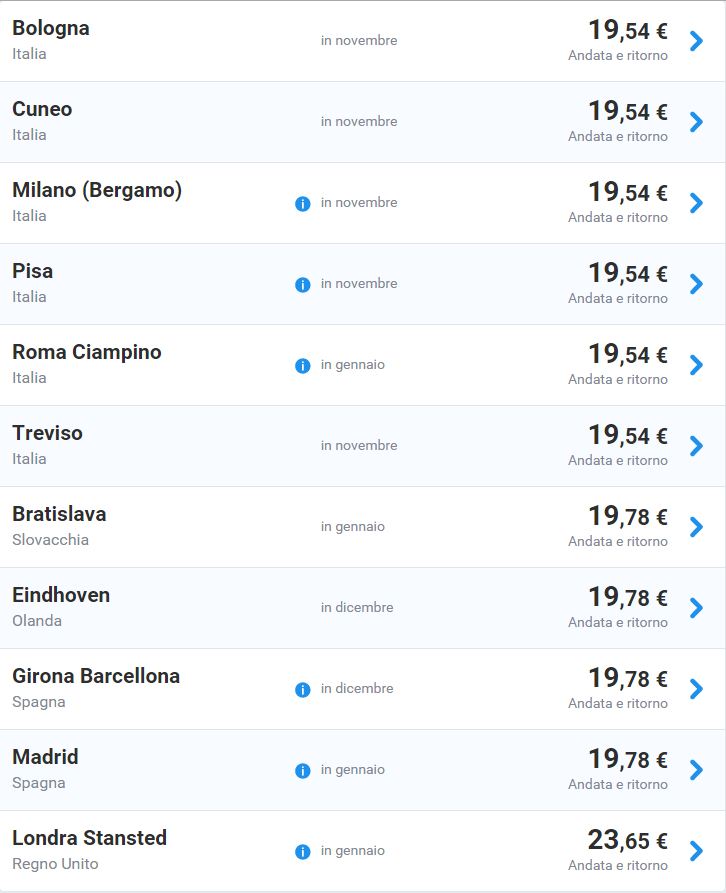Open info icon for Roma Ciampino
This screenshot has height=893, width=726.
tap(303, 365)
